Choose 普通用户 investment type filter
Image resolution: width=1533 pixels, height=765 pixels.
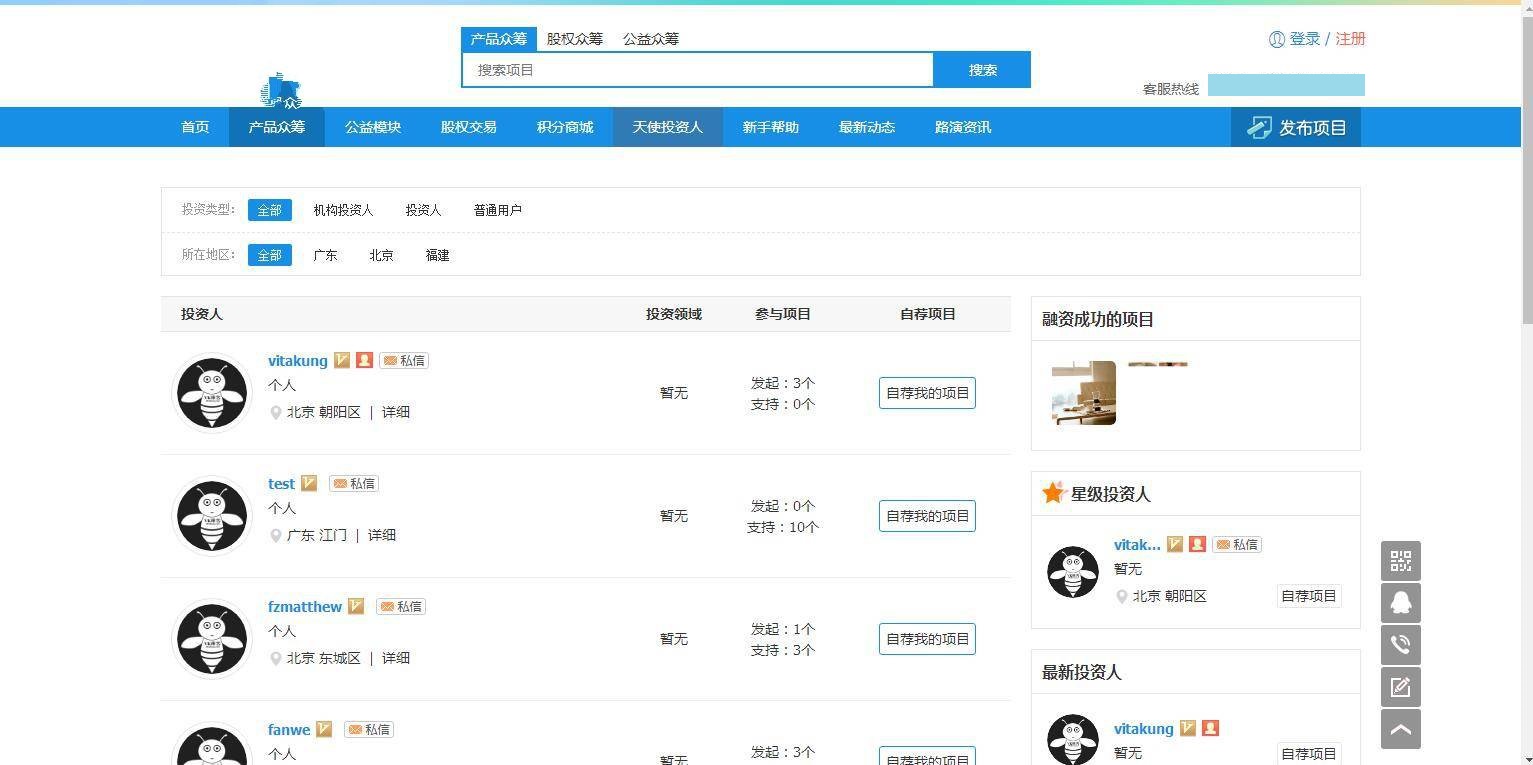(497, 210)
